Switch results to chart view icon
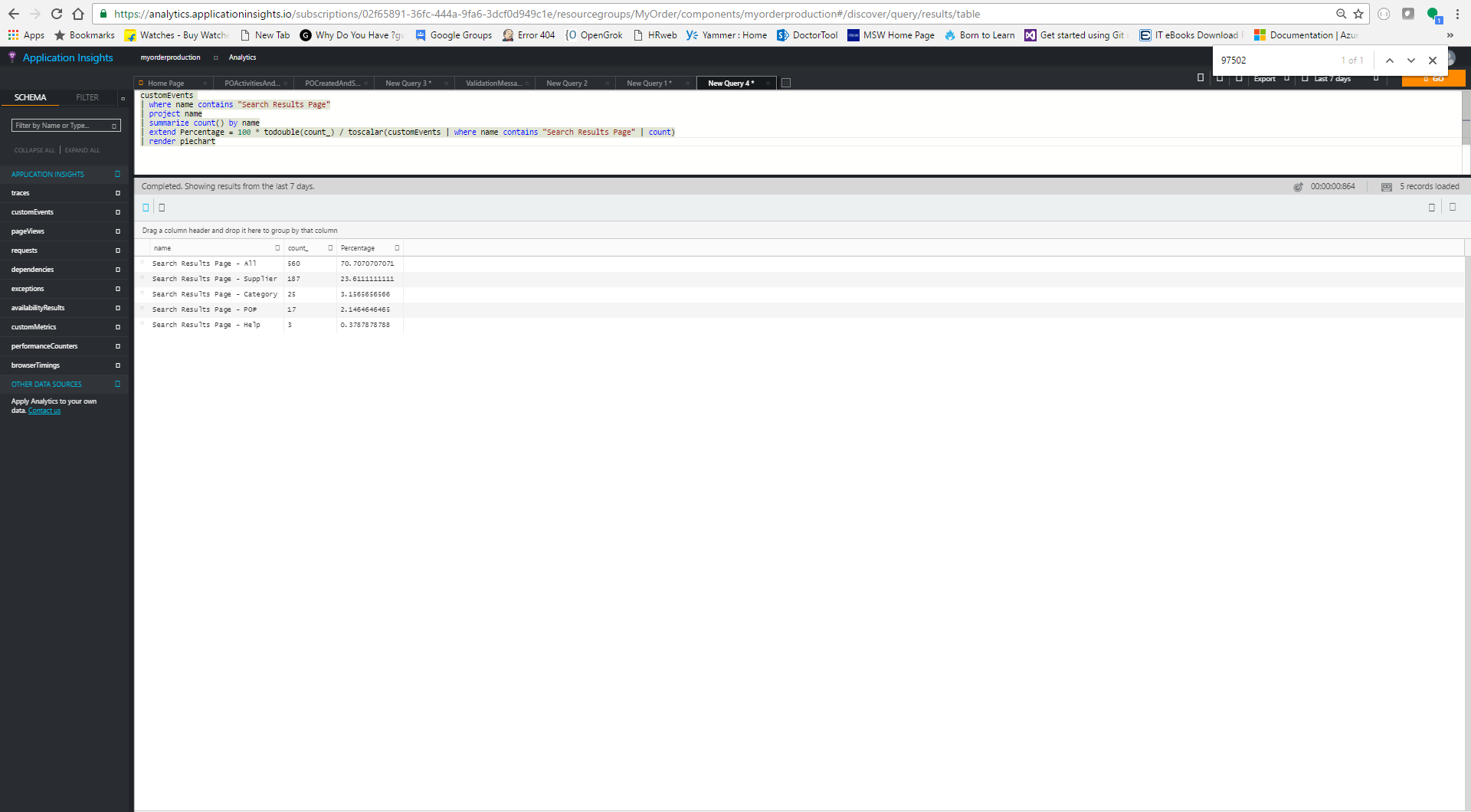The height and width of the screenshot is (812, 1471). [x=162, y=208]
